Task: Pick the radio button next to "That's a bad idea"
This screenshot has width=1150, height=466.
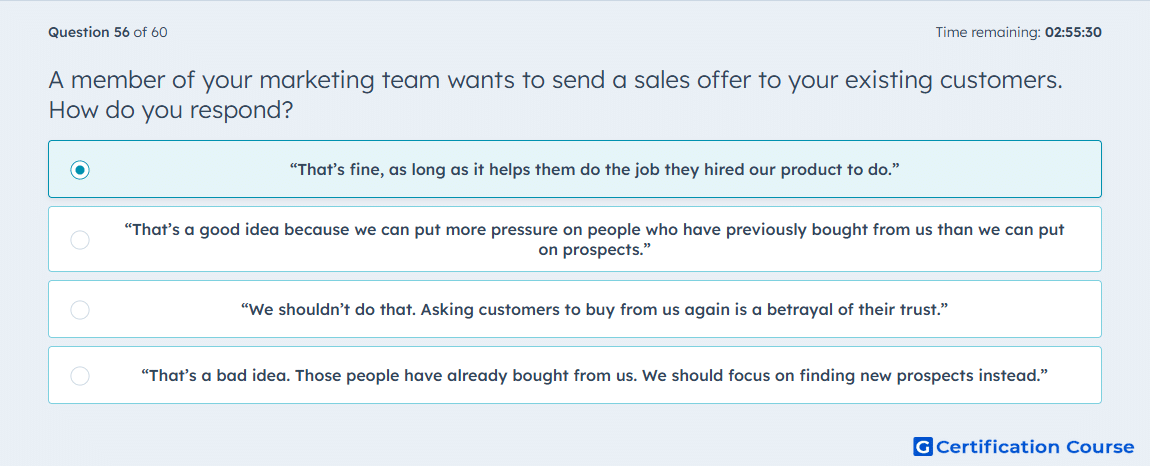Action: tap(80, 376)
